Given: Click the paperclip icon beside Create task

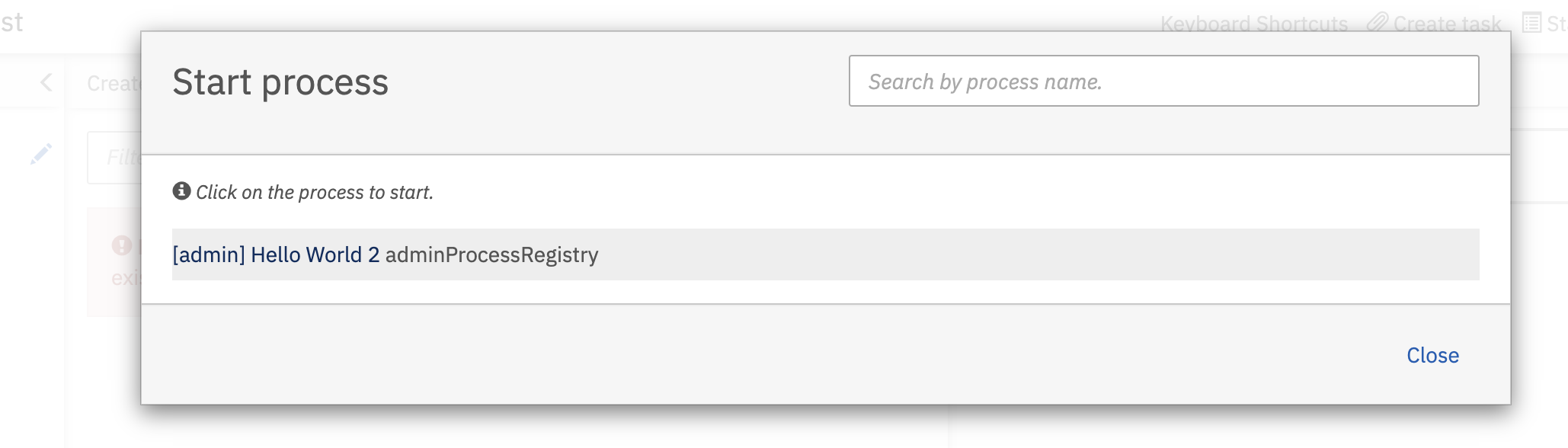Looking at the screenshot, I should (x=1377, y=22).
